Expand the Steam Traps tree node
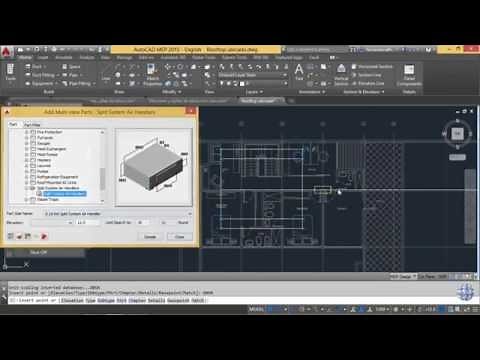Screen dimensions: 480x360 (27, 199)
